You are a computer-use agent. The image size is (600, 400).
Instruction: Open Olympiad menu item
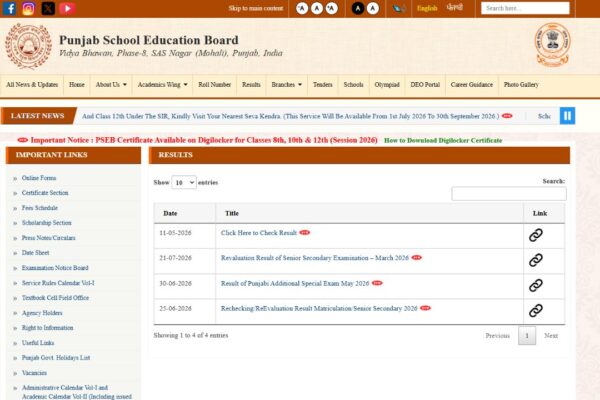387,85
